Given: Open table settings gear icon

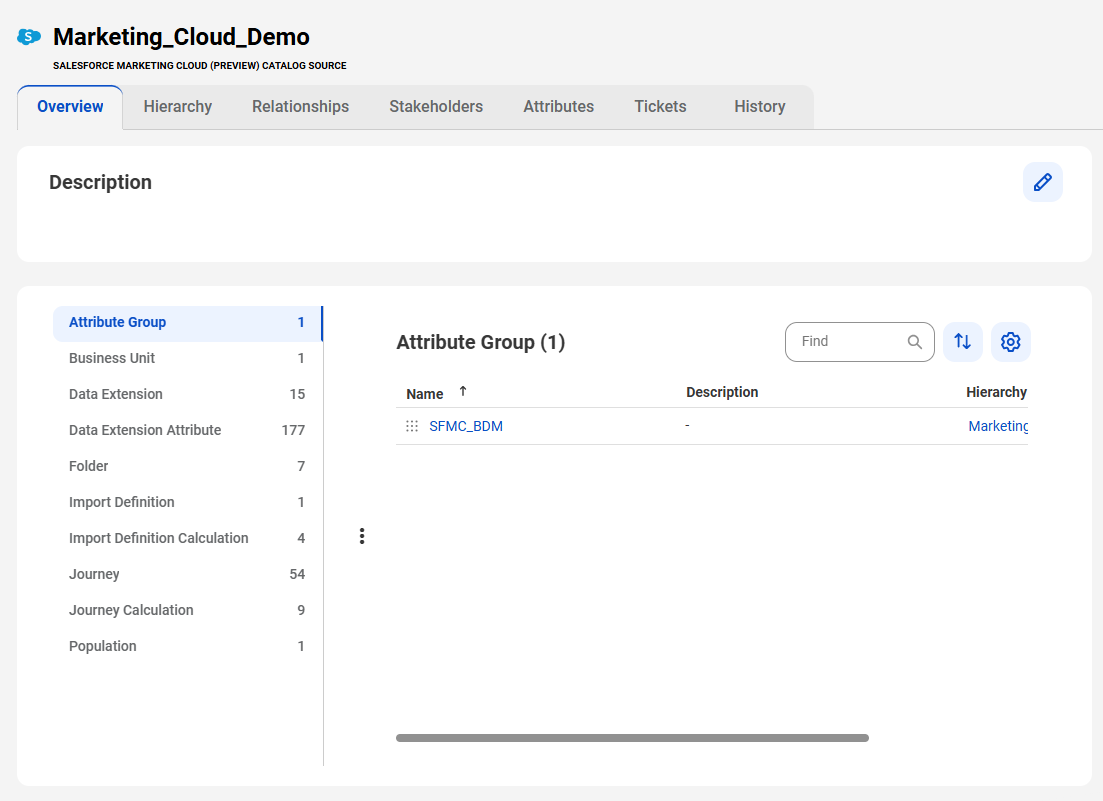Looking at the screenshot, I should click(1010, 342).
